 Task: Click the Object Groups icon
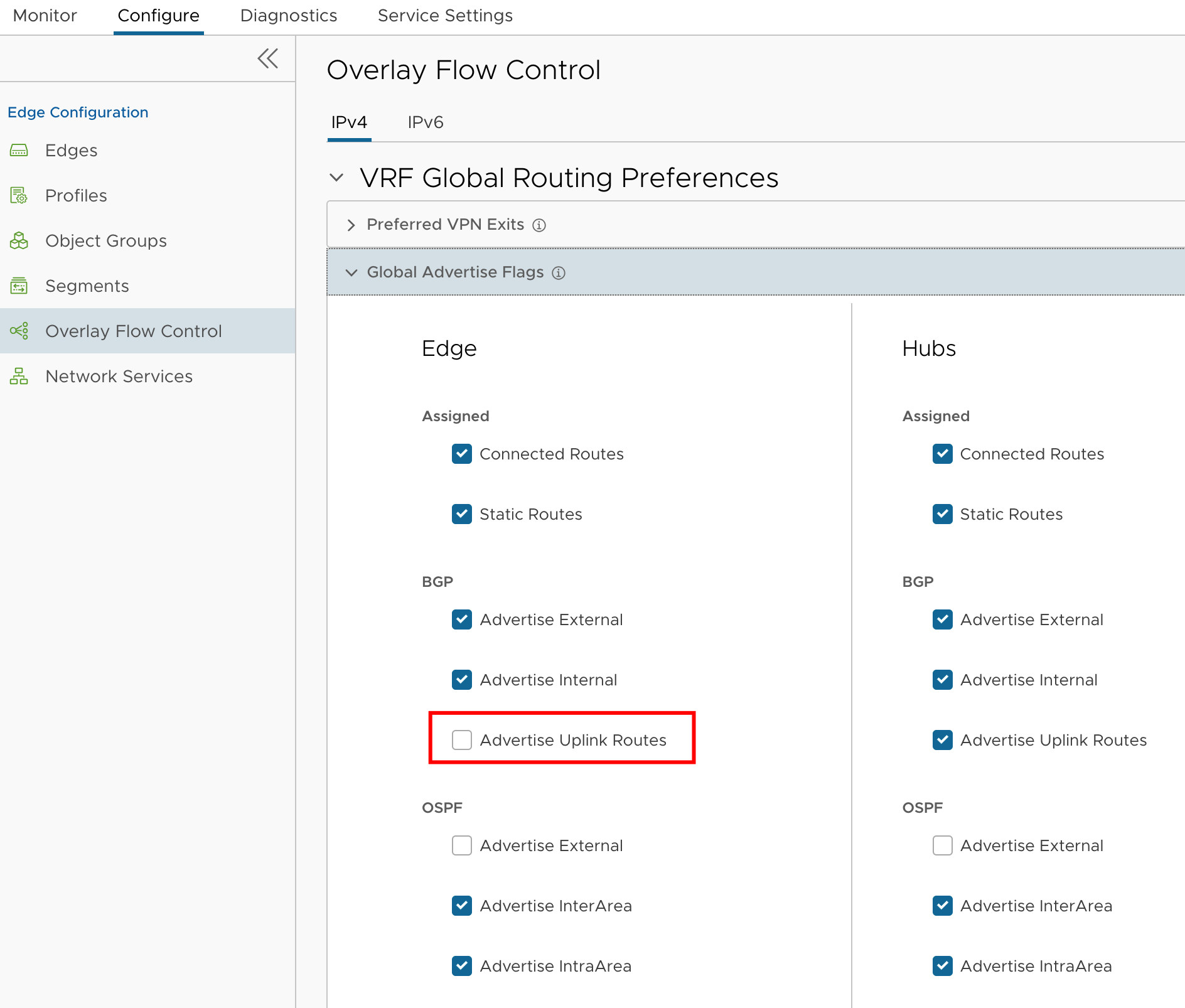point(19,240)
